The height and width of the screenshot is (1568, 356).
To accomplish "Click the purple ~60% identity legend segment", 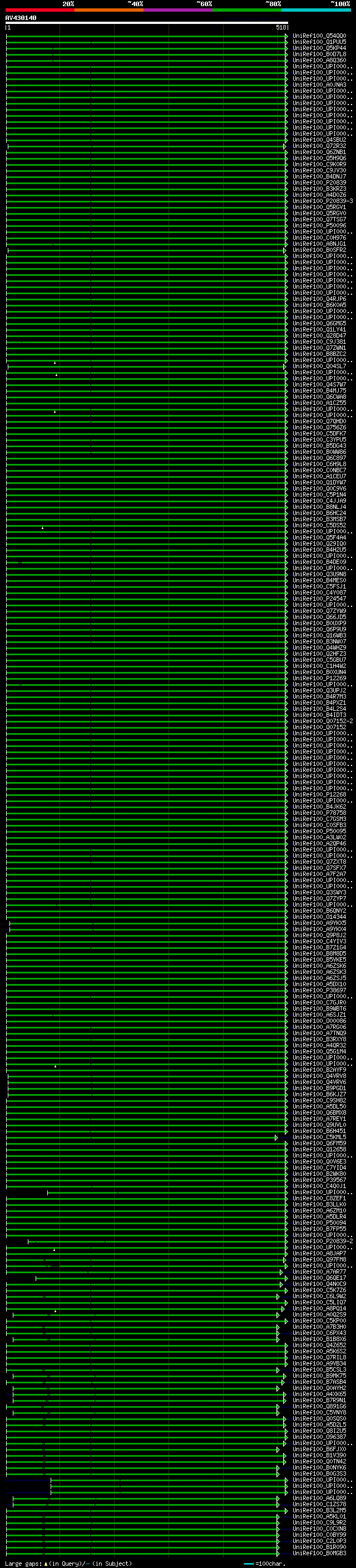I will pyautogui.click(x=179, y=10).
